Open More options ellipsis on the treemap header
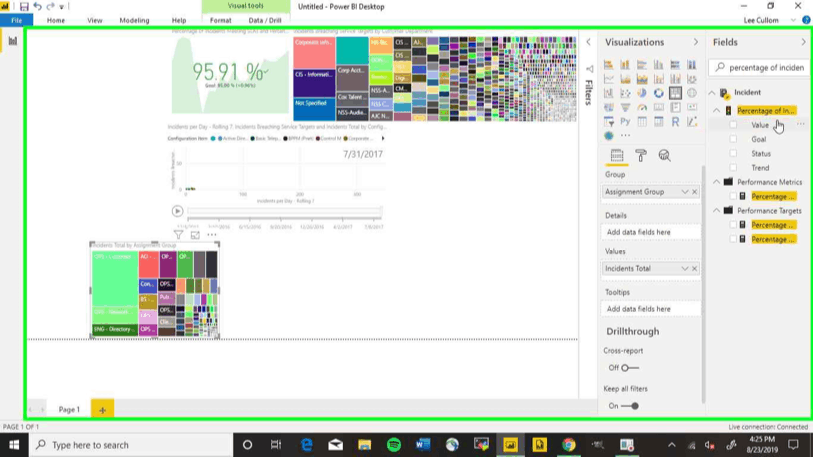Viewport: 815px width, 459px height. point(212,235)
